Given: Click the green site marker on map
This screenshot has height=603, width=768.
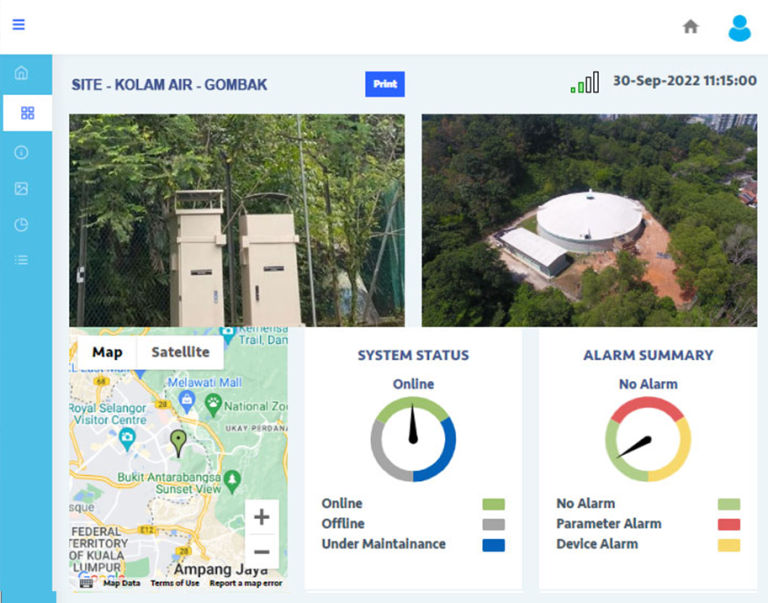Looking at the screenshot, I should tap(178, 441).
